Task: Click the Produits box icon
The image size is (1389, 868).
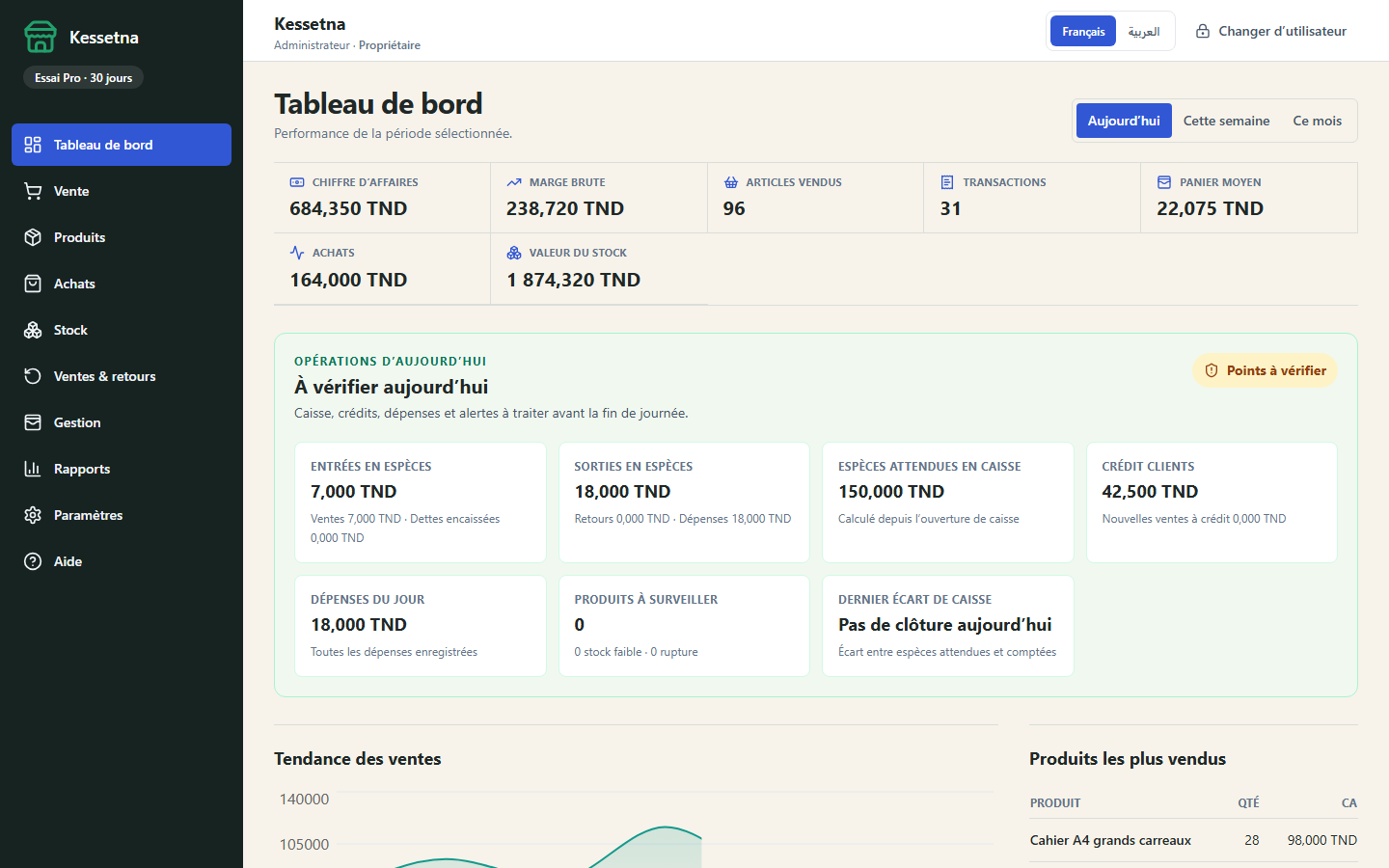Action: [33, 237]
